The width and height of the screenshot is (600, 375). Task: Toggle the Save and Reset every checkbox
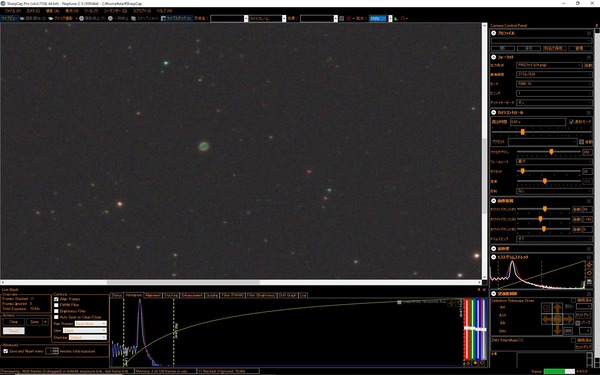point(6,351)
